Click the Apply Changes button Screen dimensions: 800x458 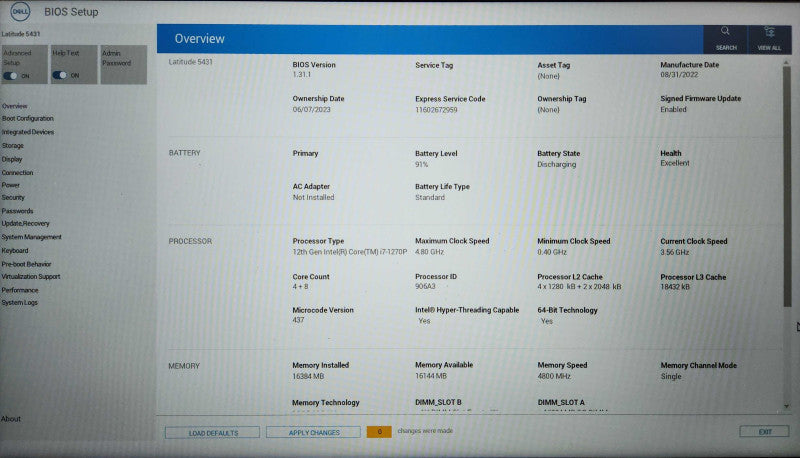313,432
